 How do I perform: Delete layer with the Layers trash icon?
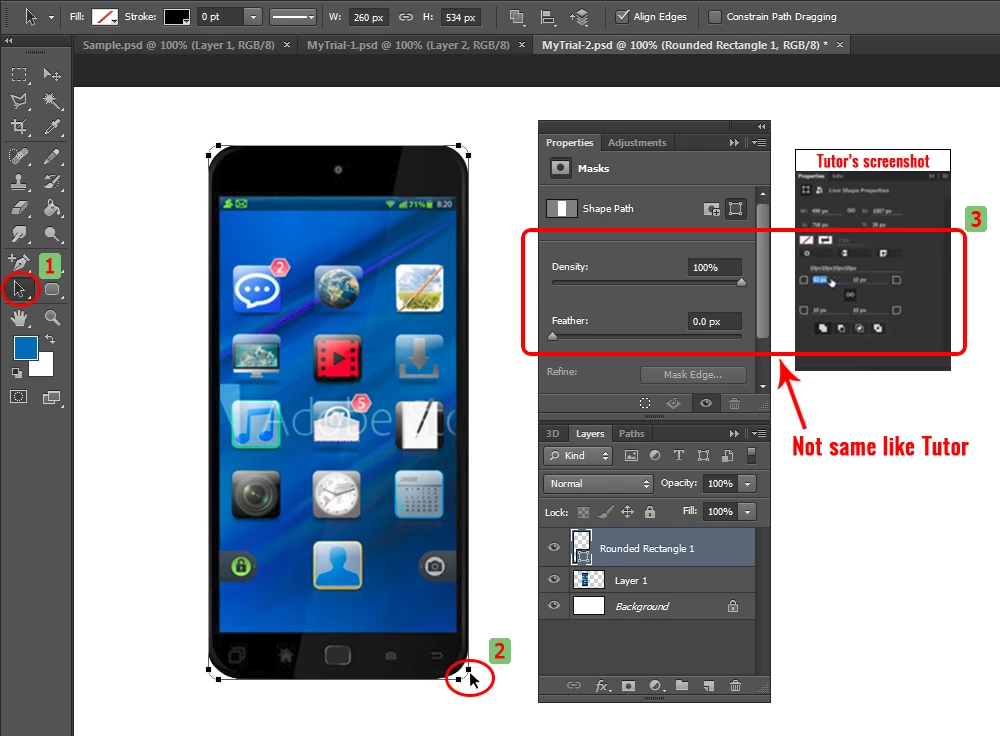[735, 686]
